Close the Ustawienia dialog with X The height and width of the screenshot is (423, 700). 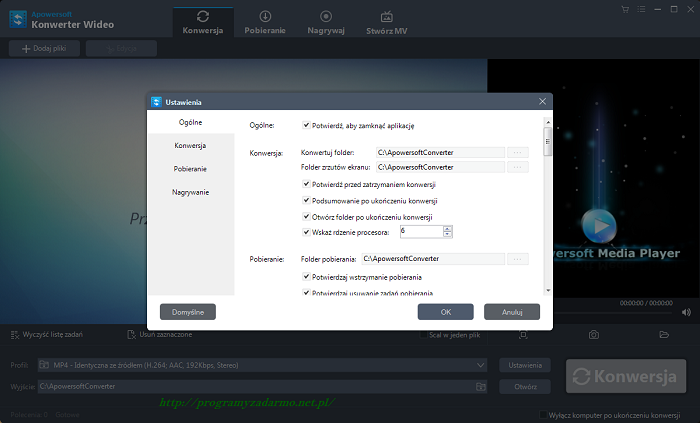pyautogui.click(x=543, y=101)
